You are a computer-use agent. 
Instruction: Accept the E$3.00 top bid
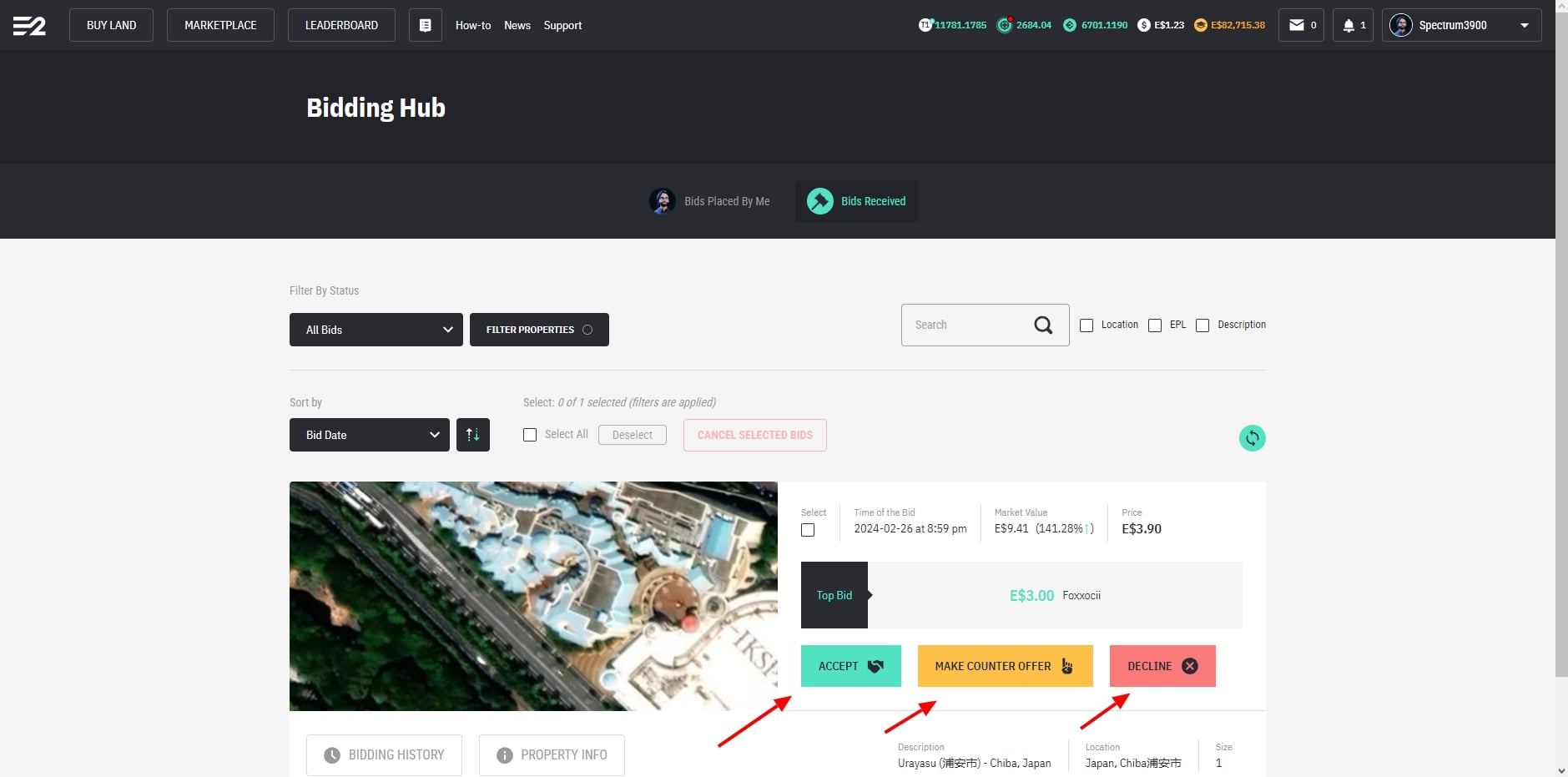pos(850,666)
